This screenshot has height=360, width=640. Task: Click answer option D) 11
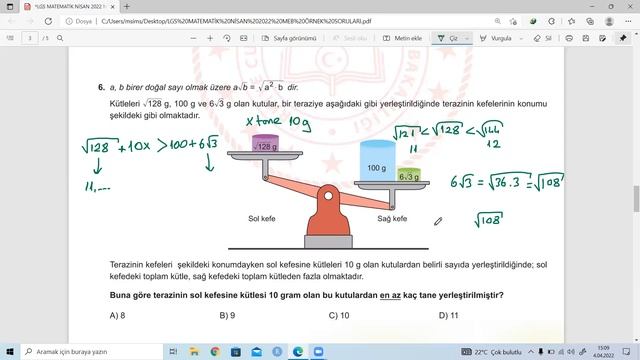[449, 315]
